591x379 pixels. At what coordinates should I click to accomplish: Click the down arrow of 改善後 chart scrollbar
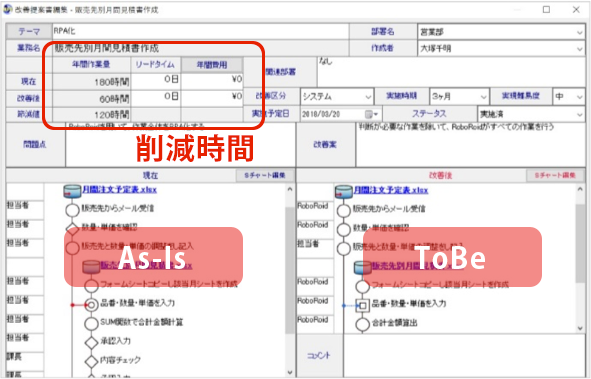(580, 328)
